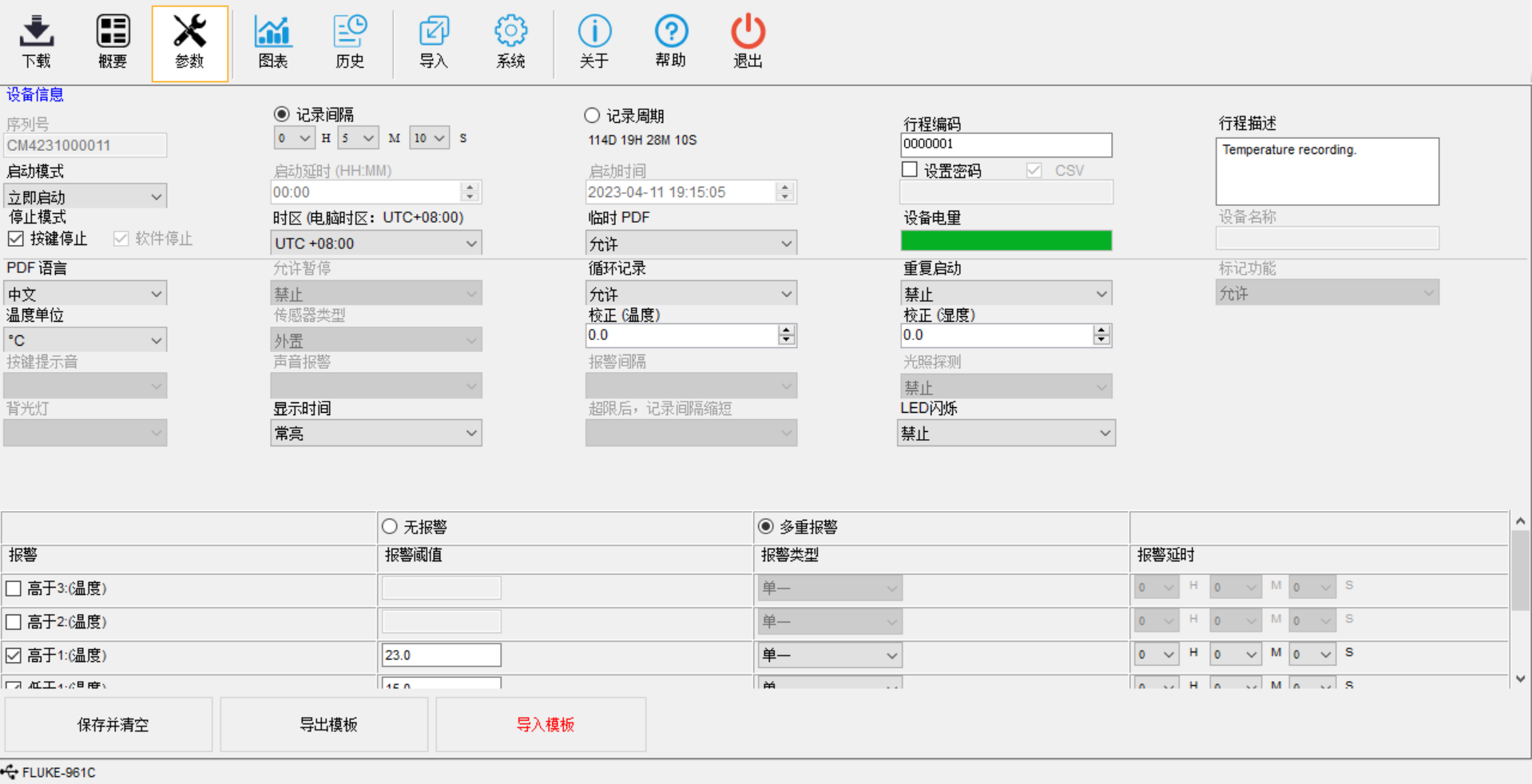This screenshot has height=784, width=1532.
Task: Click the 导出模板 button
Action: point(324,724)
